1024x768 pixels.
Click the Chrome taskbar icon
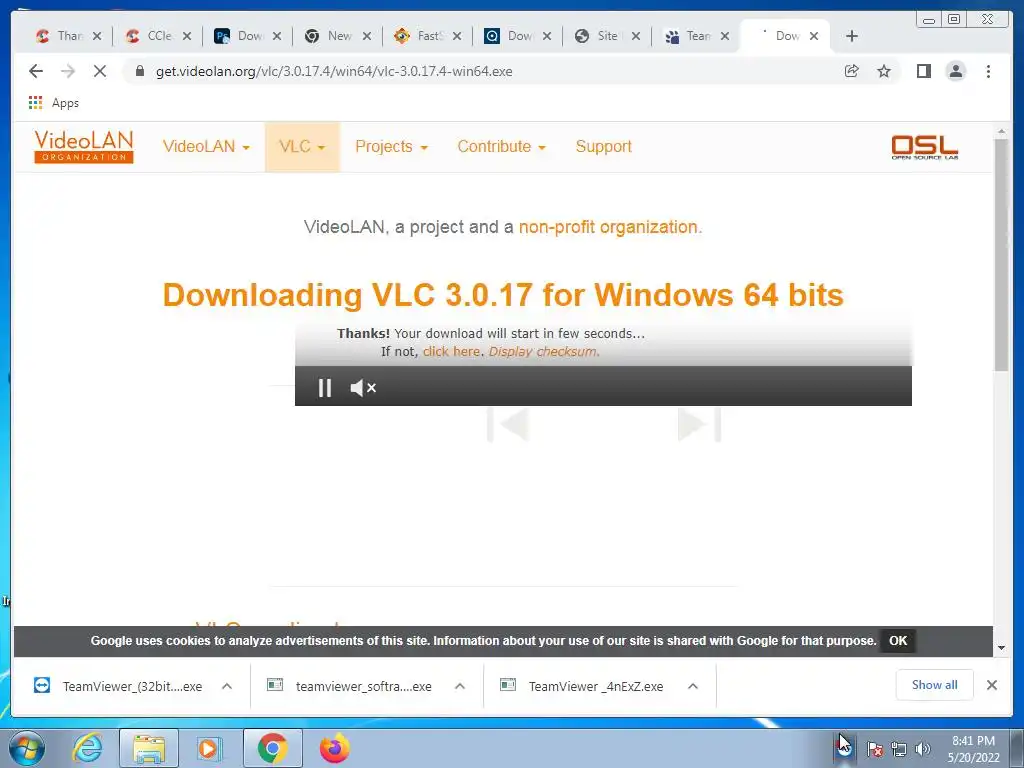272,748
